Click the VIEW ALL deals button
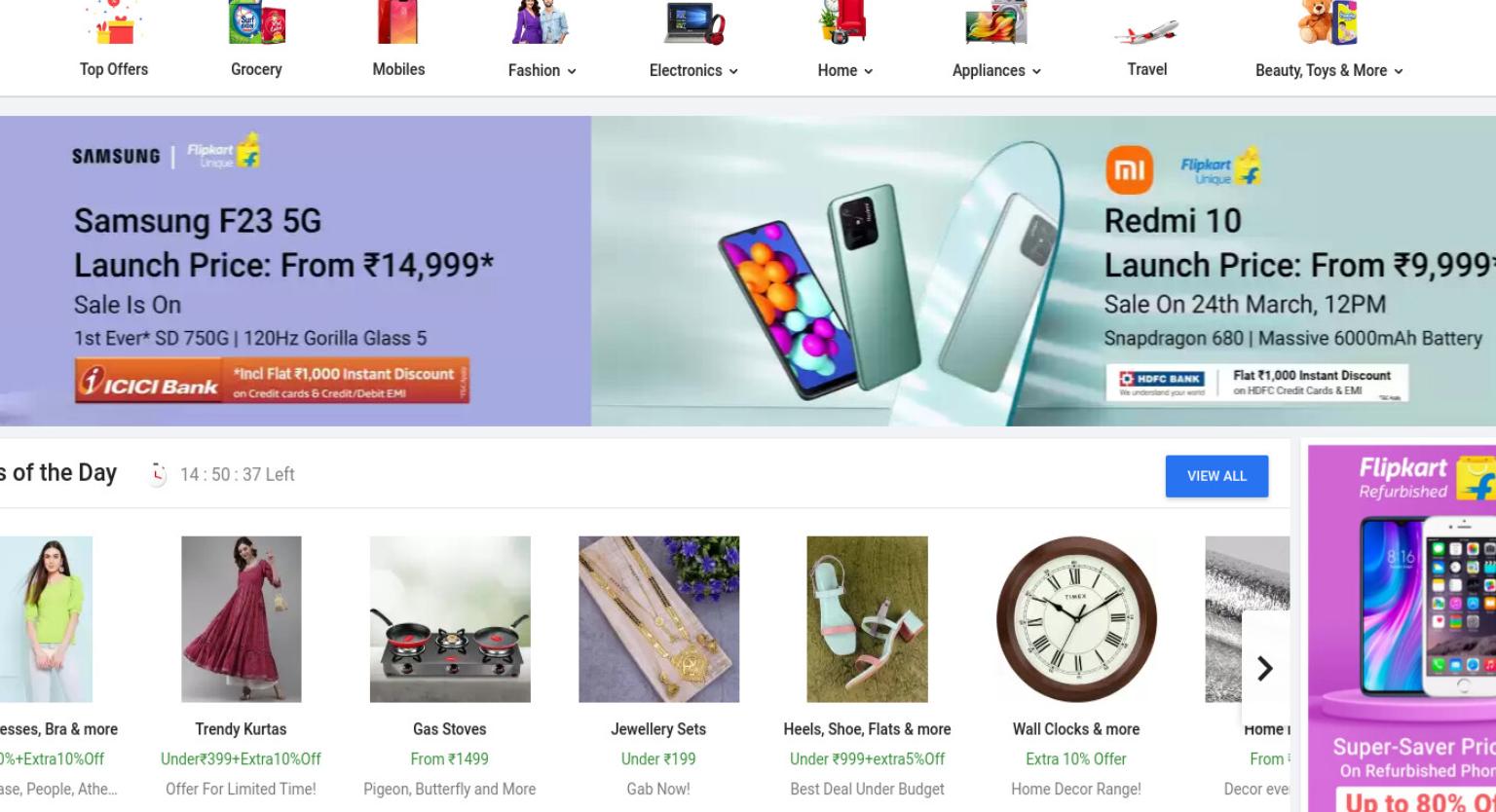The width and height of the screenshot is (1496, 812). click(x=1216, y=476)
